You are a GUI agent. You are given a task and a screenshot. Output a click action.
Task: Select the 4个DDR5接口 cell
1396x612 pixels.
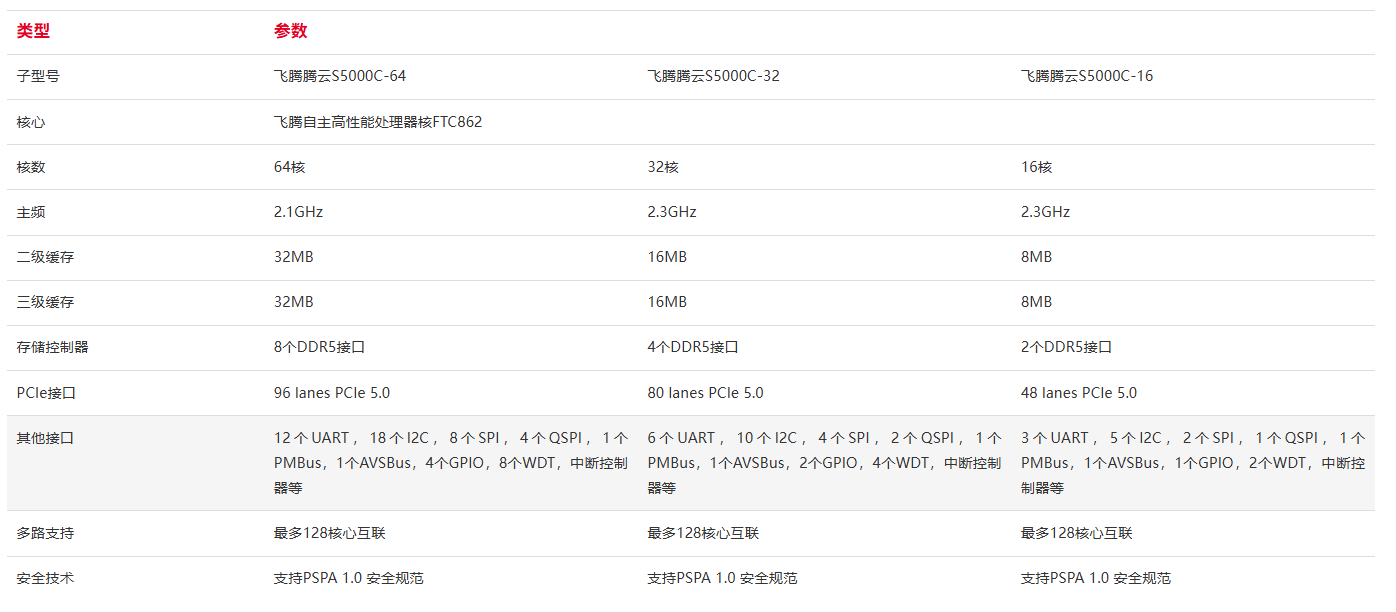(x=692, y=347)
